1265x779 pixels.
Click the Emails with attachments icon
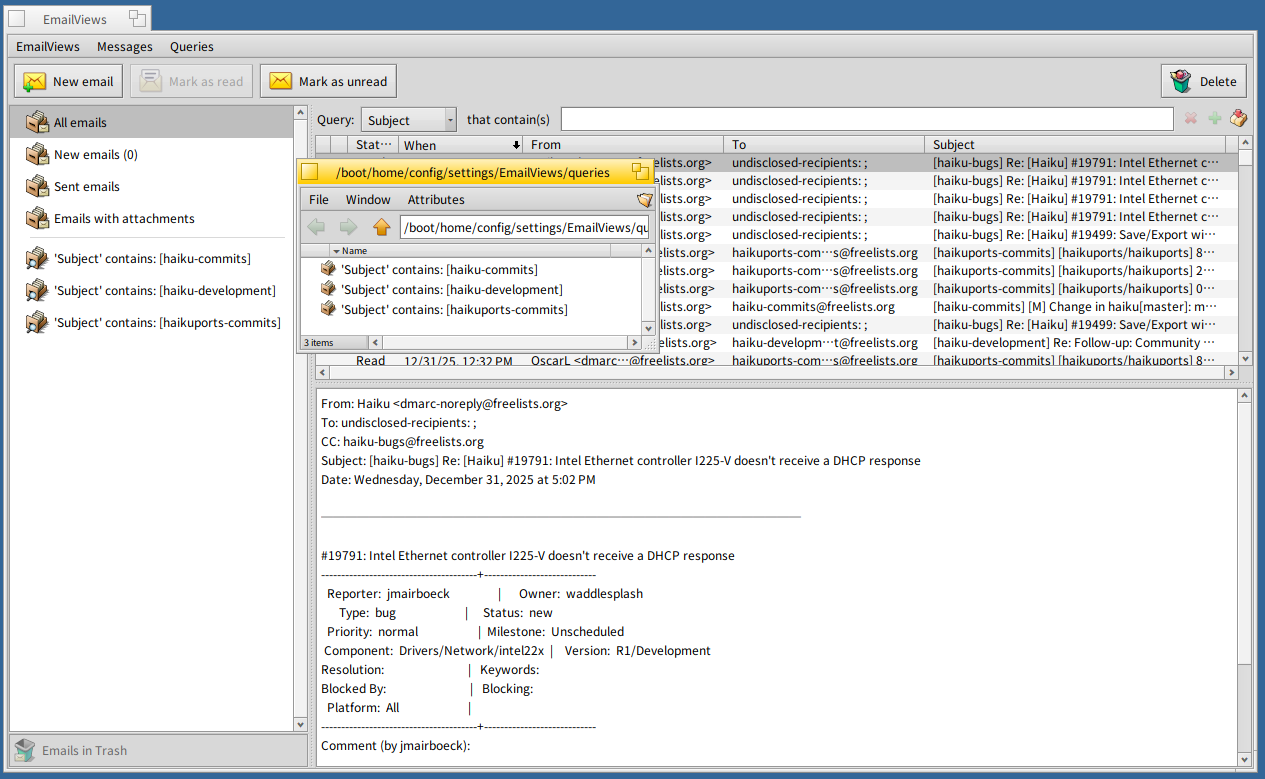point(38,219)
